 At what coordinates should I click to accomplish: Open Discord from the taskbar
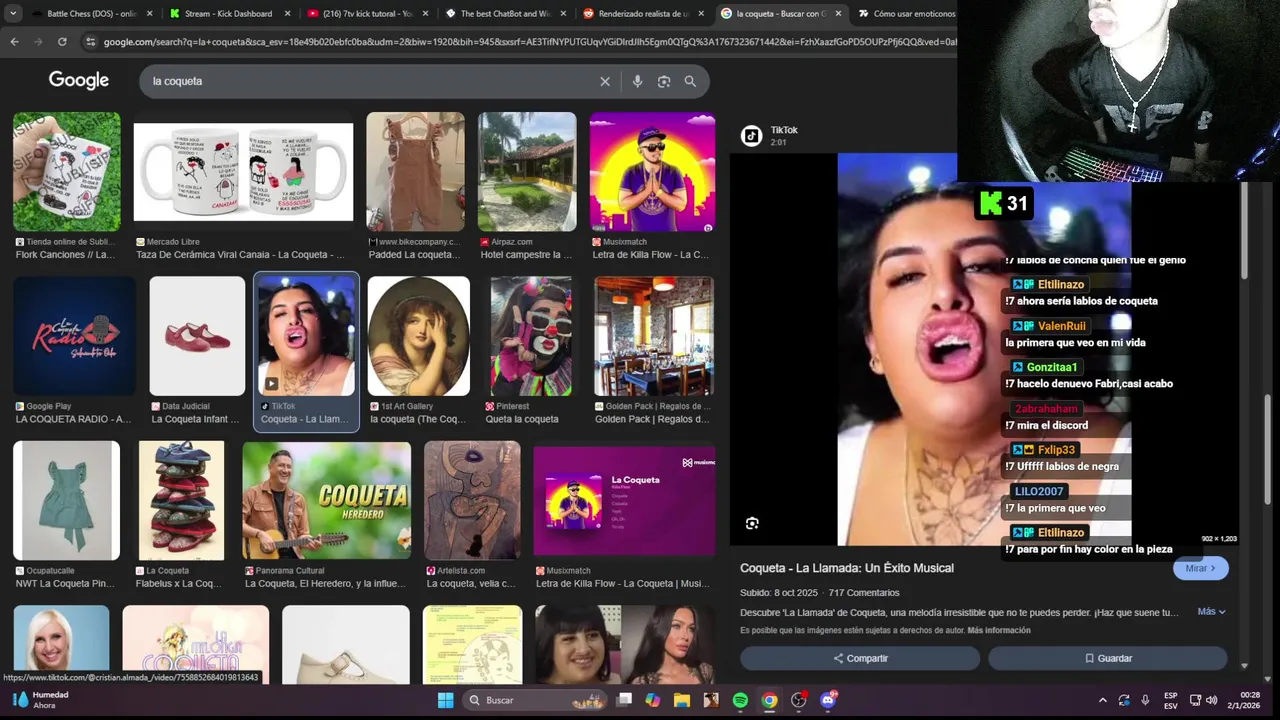(x=828, y=700)
